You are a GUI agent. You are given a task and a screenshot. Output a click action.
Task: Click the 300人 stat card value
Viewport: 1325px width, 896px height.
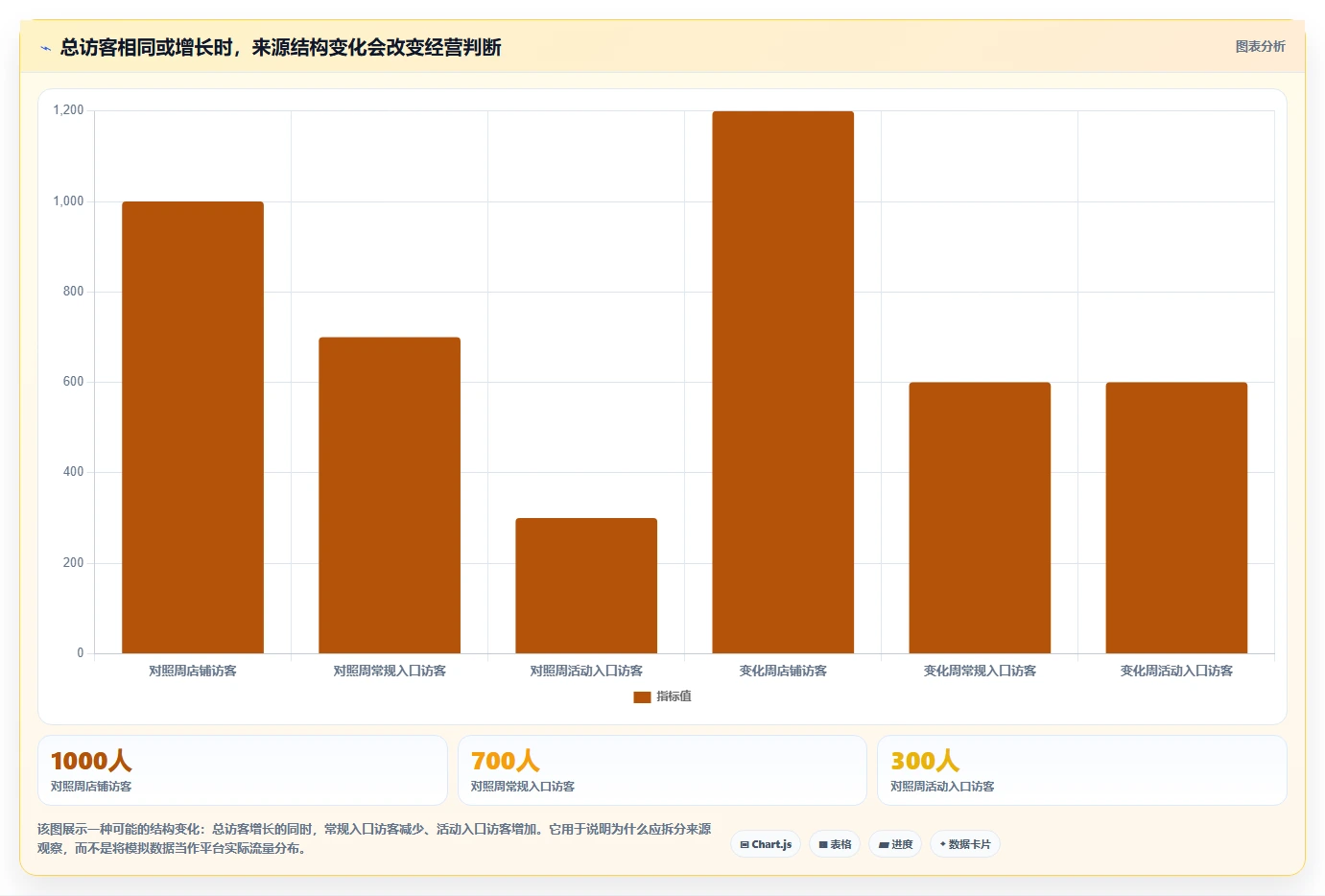tap(925, 761)
